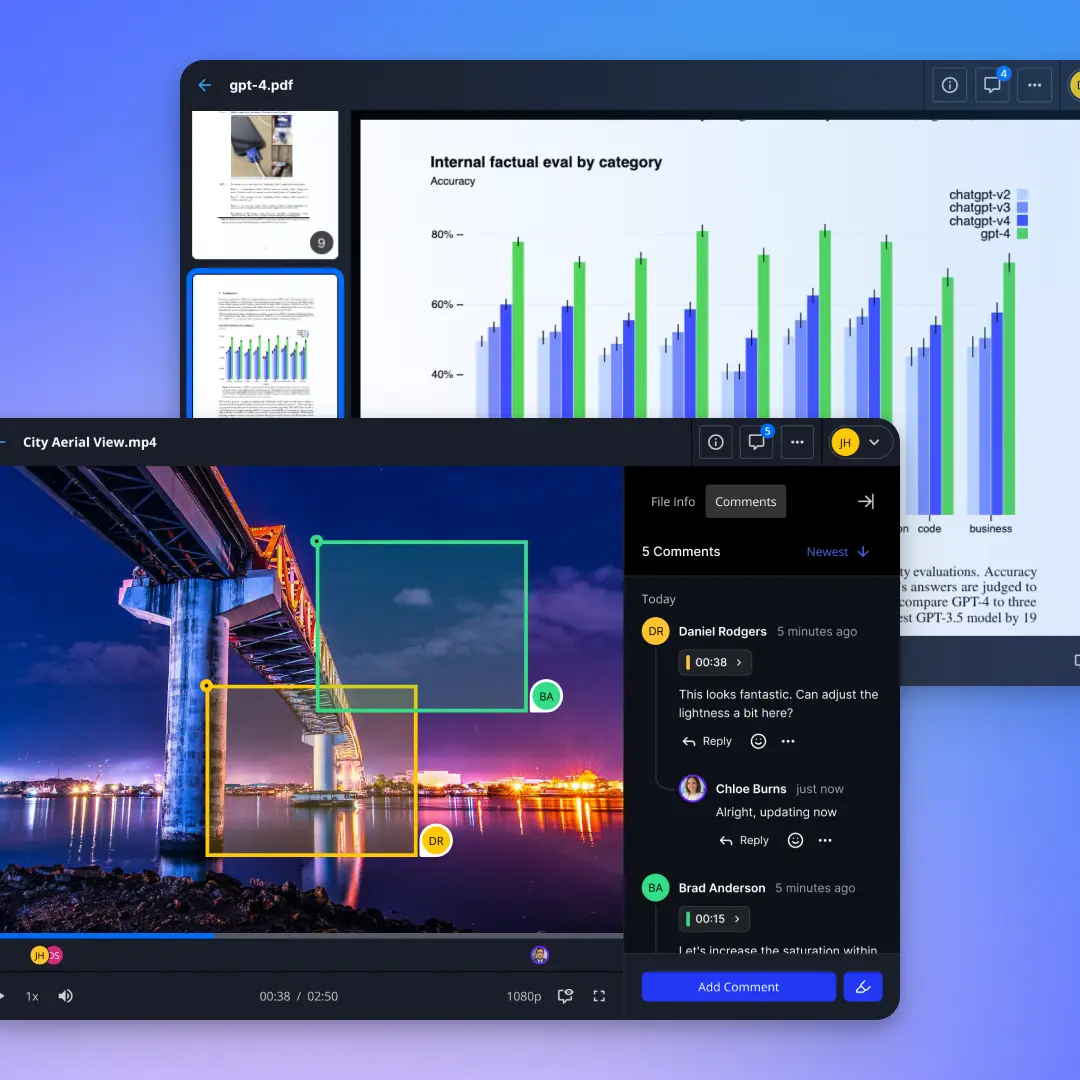Click the back arrow on gpt-4.pdf
Viewport: 1080px width, 1080px height.
[x=204, y=85]
